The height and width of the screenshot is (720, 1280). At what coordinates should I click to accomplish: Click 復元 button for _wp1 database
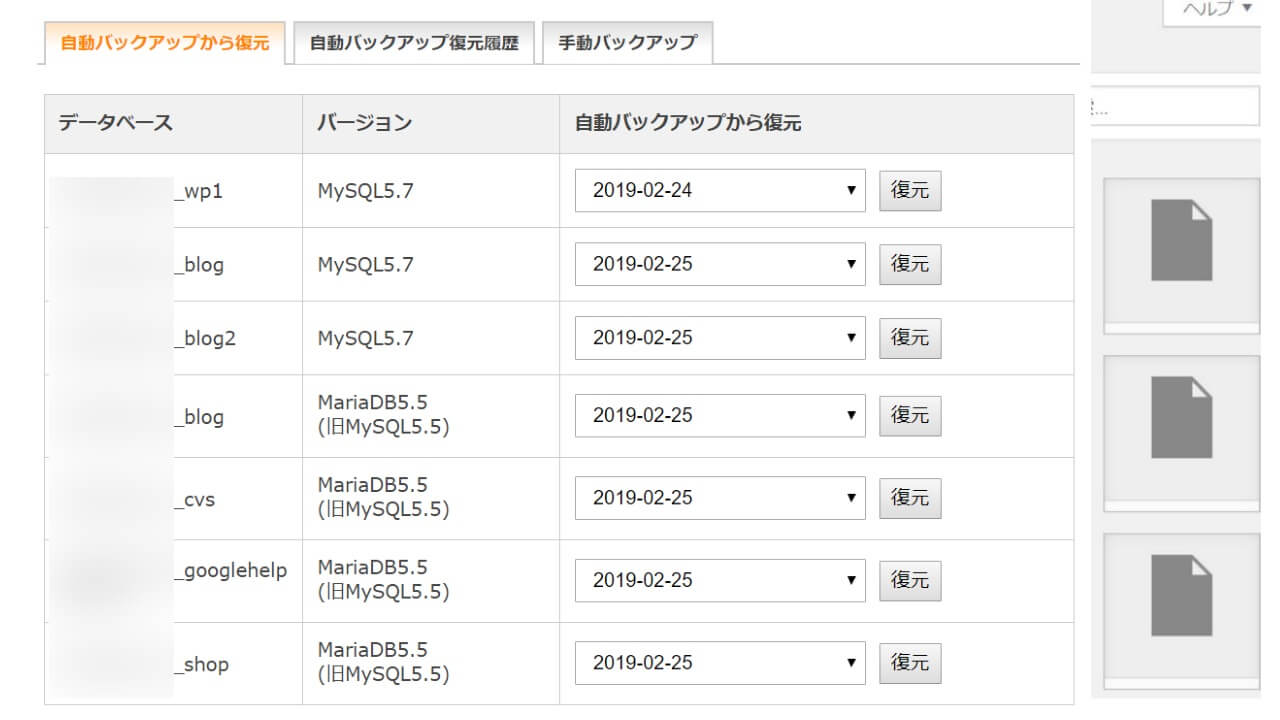(910, 190)
